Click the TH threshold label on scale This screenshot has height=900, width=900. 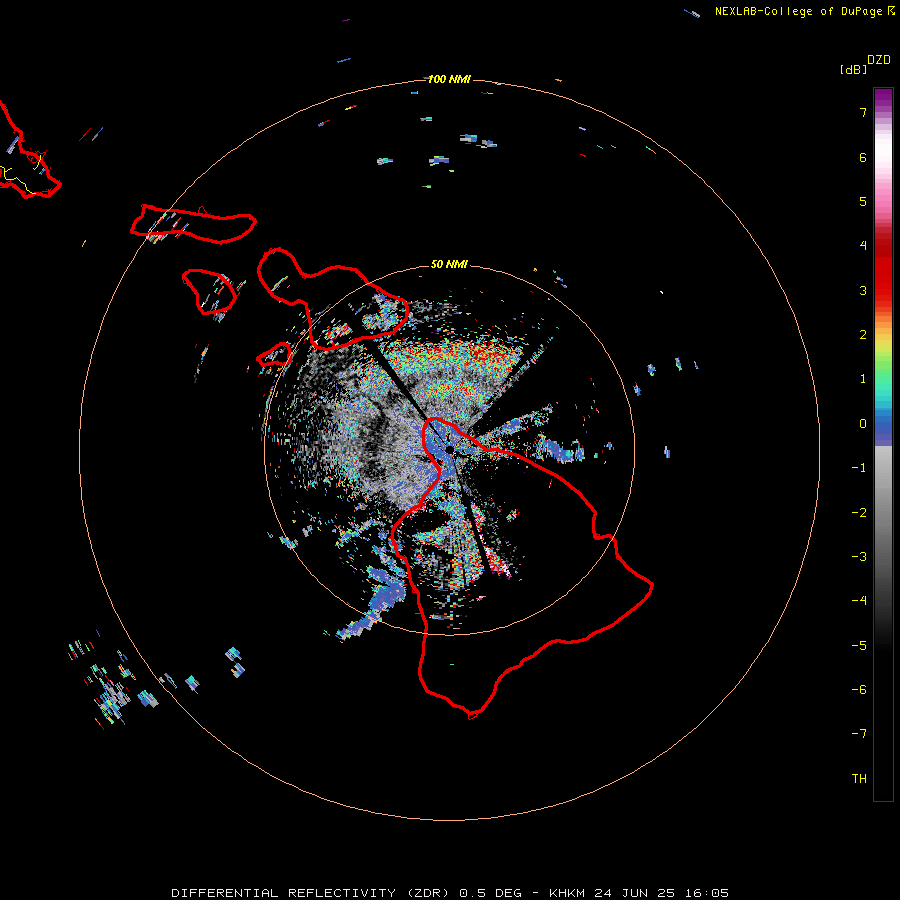(859, 779)
